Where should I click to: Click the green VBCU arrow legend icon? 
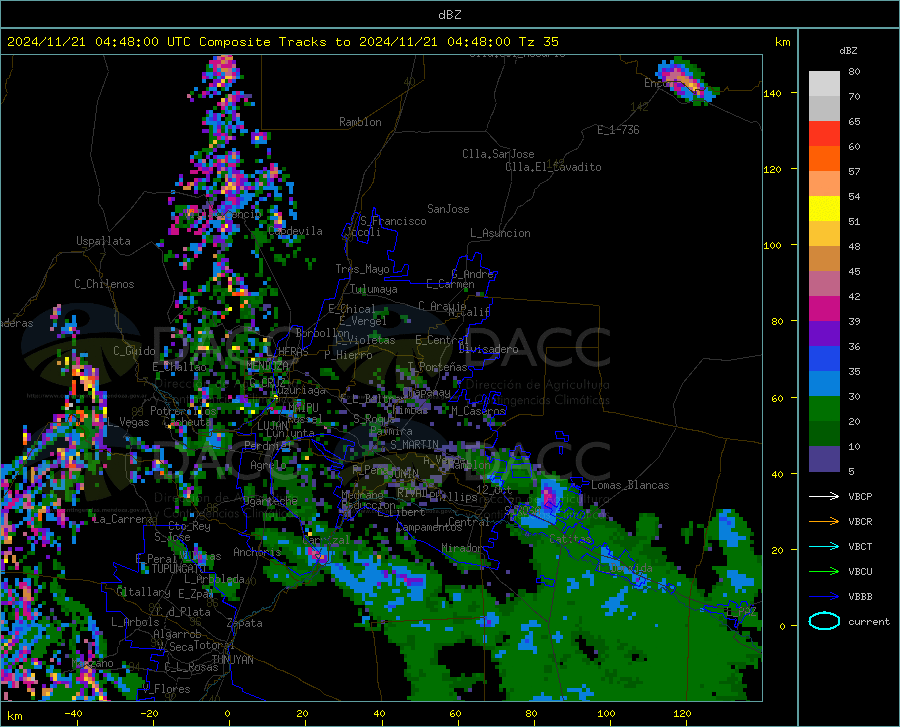coord(824,572)
